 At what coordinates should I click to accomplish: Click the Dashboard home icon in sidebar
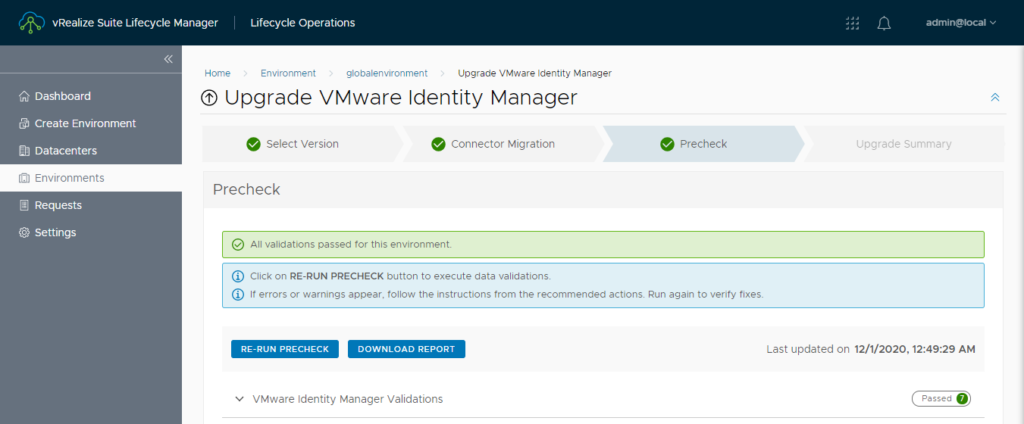pyautogui.click(x=24, y=97)
